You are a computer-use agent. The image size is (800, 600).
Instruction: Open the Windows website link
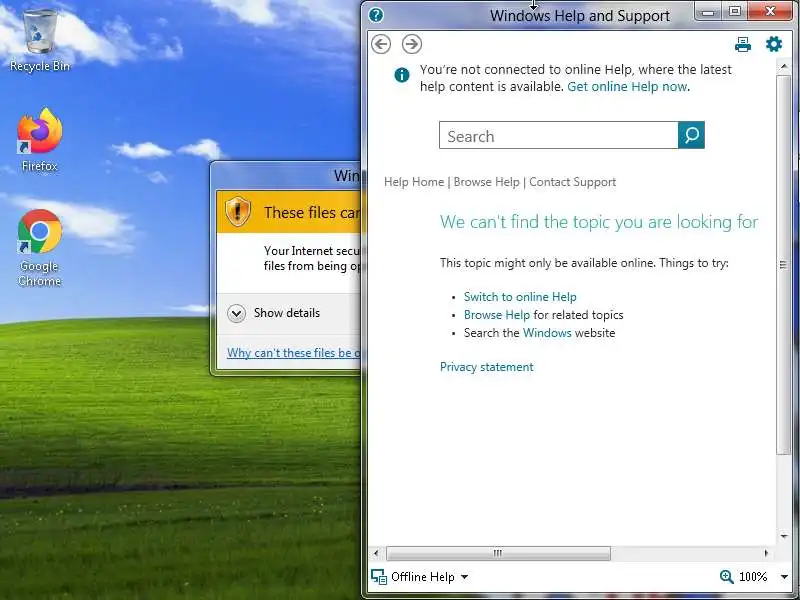(547, 333)
